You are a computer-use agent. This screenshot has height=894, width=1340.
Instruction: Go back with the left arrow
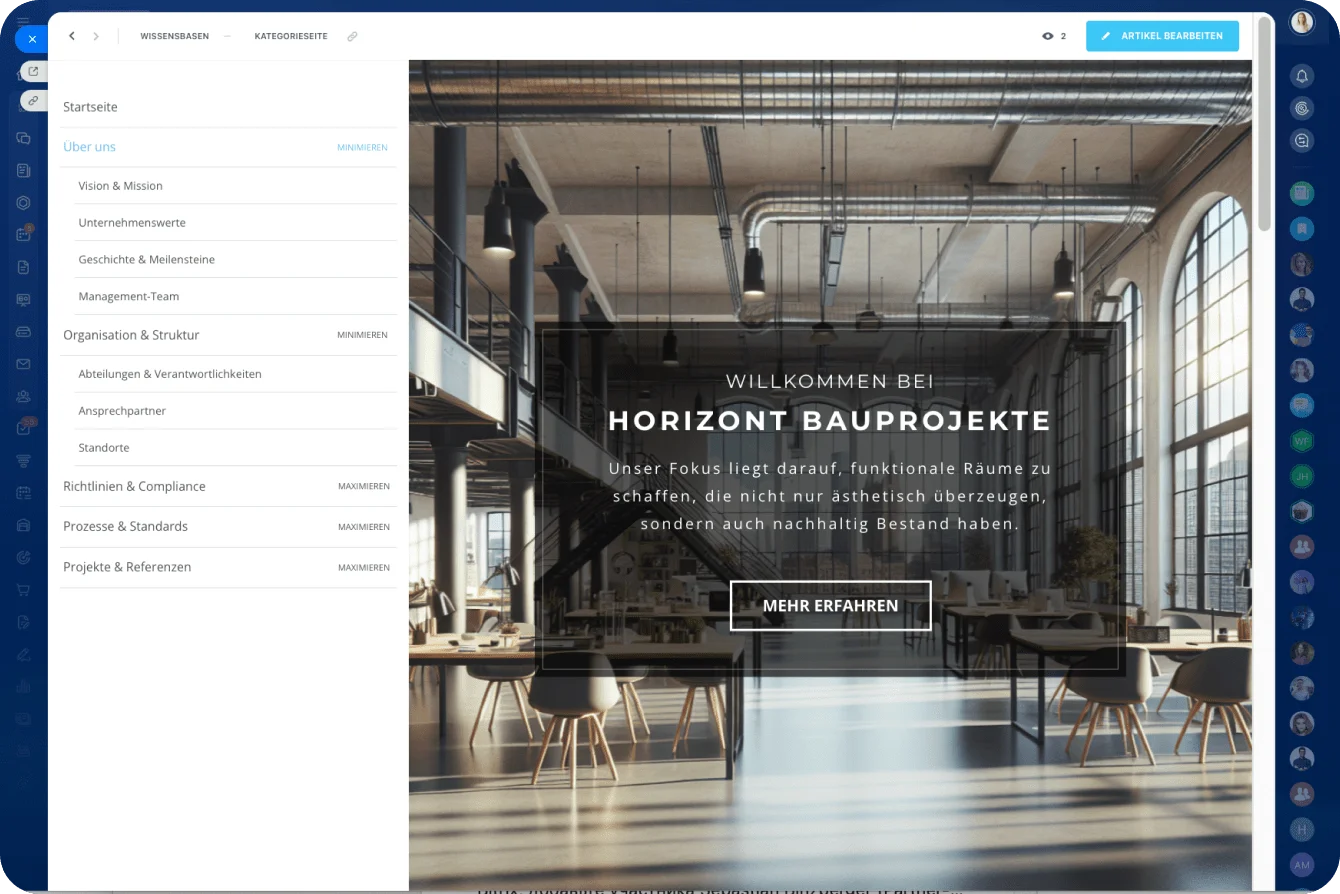[x=72, y=36]
